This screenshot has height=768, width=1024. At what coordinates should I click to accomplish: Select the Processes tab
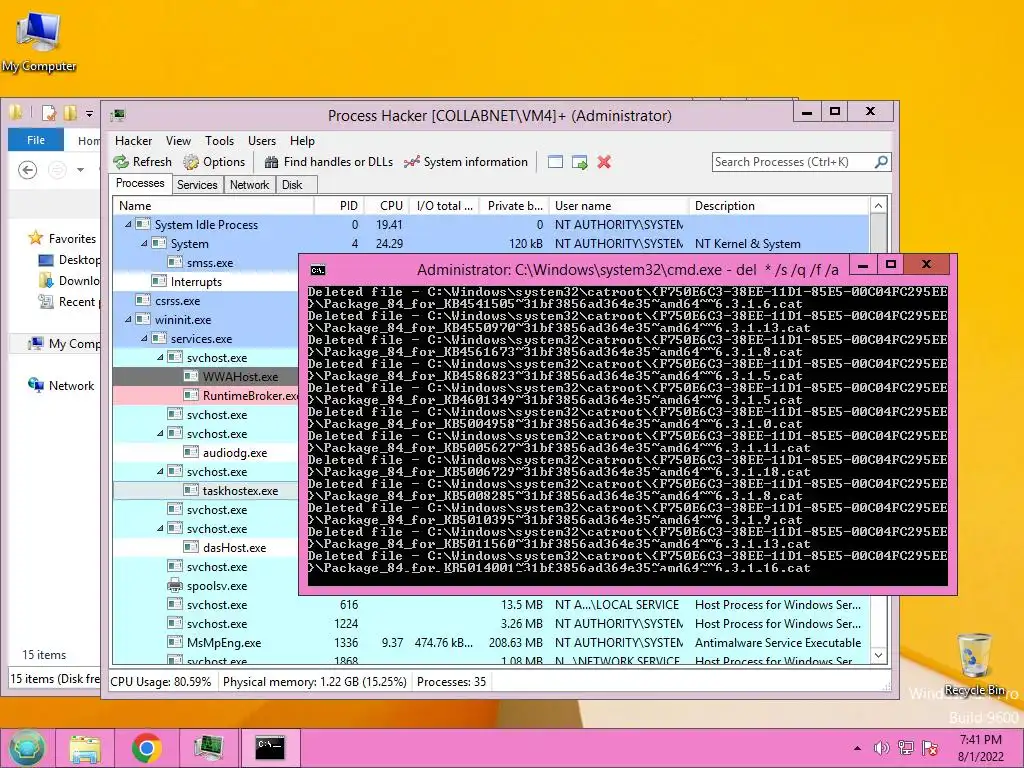140,184
